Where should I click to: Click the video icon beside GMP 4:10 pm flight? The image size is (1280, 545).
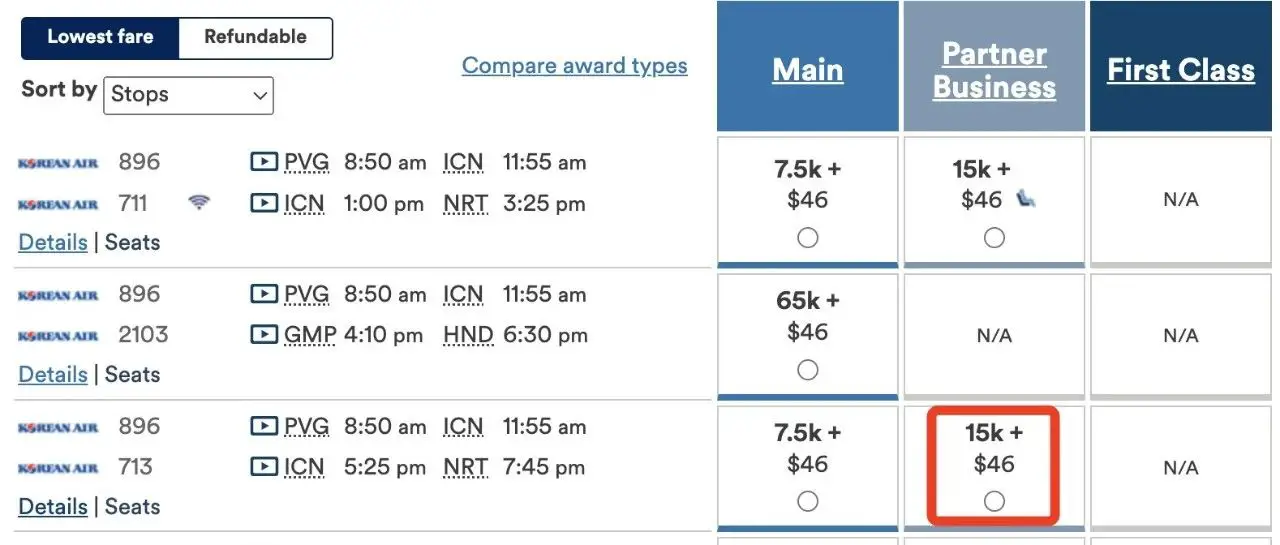pyautogui.click(x=263, y=335)
